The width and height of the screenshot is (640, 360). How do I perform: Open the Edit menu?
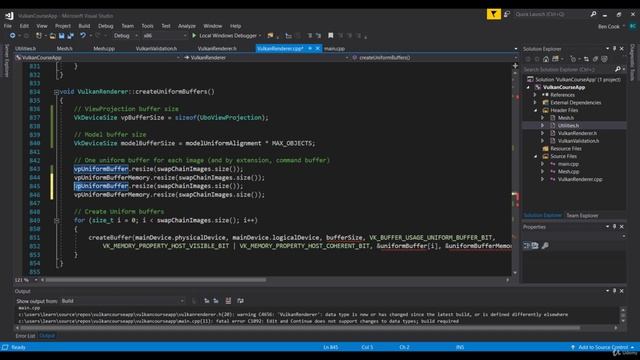pyautogui.click(x=24, y=26)
